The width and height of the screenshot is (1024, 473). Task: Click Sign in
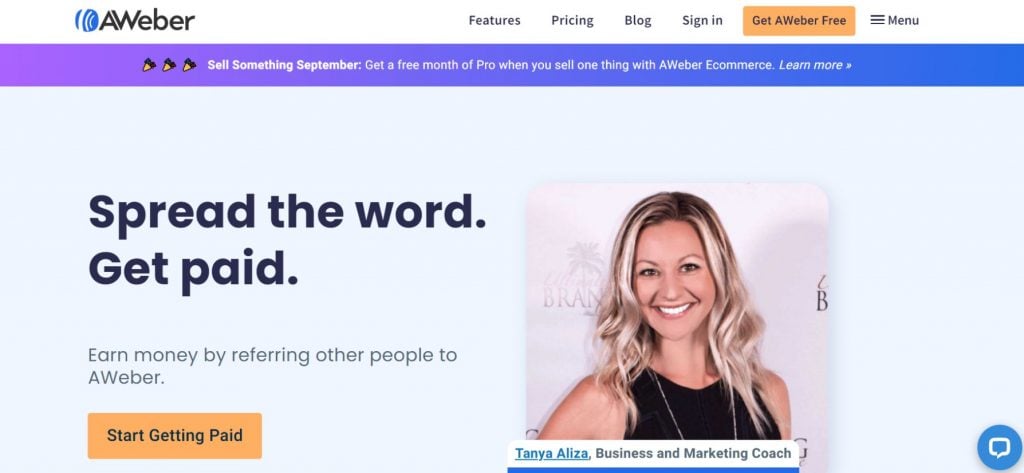(x=702, y=20)
